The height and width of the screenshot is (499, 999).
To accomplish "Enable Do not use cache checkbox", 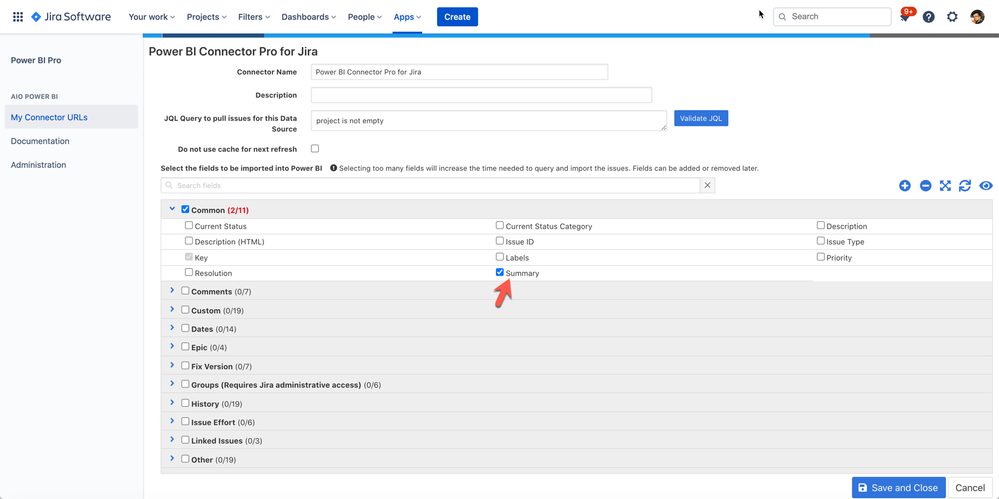I will tap(315, 148).
